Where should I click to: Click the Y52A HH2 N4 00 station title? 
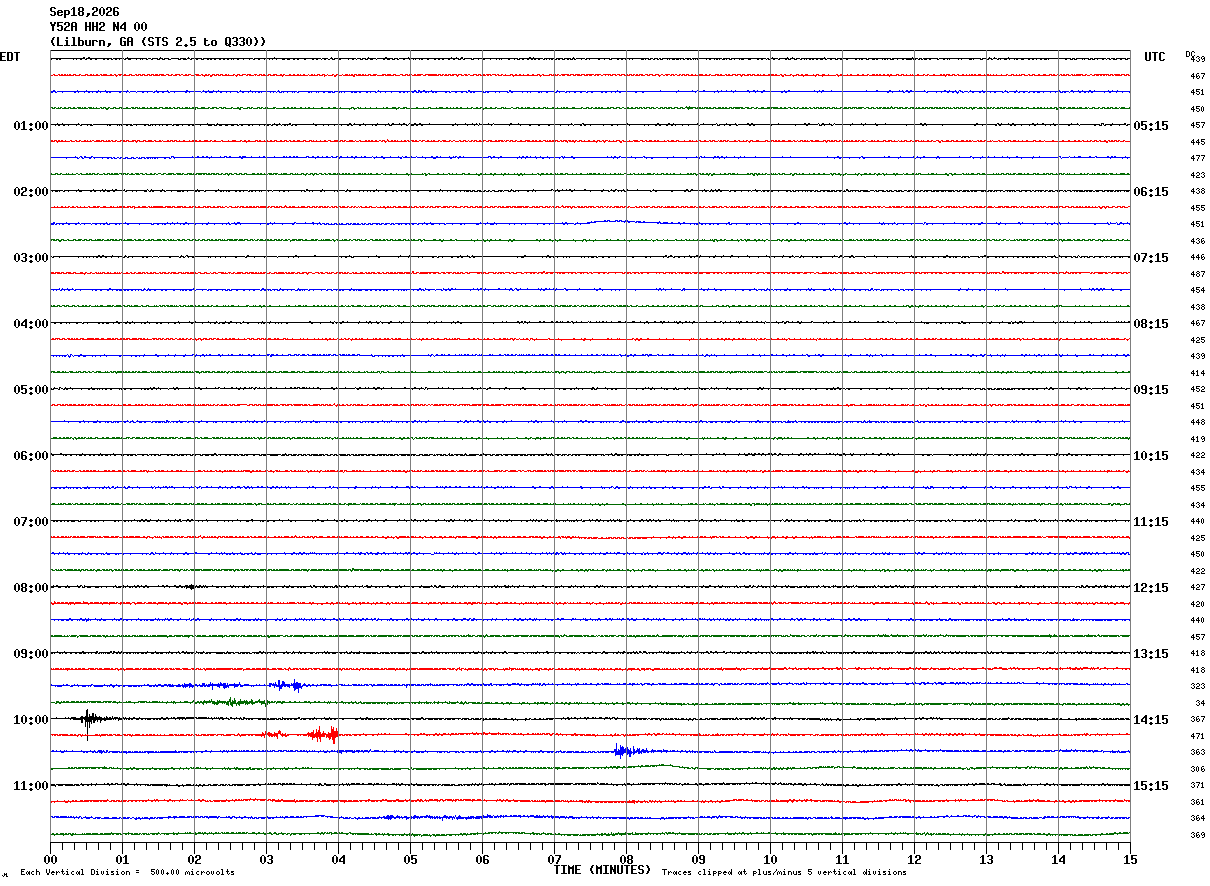(98, 27)
